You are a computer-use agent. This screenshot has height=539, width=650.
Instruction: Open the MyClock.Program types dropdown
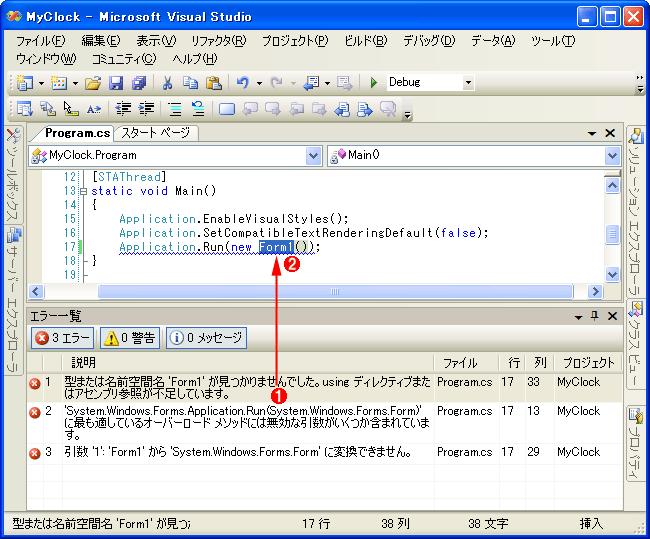(x=313, y=156)
